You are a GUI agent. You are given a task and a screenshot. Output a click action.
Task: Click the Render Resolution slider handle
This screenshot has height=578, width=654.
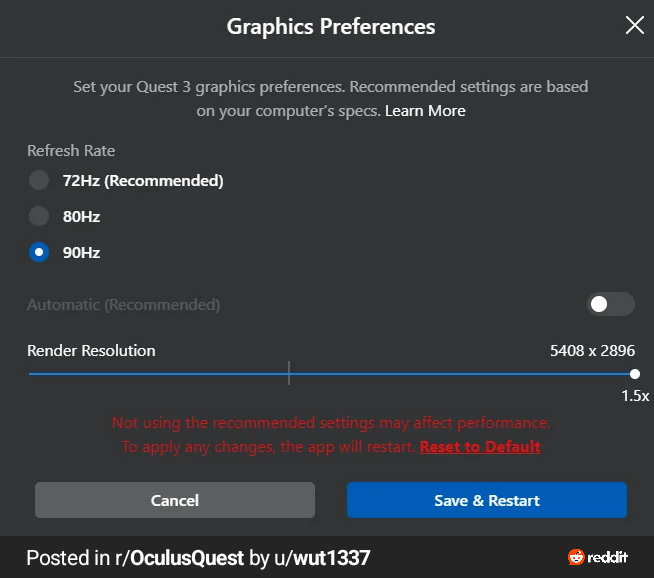(x=634, y=374)
